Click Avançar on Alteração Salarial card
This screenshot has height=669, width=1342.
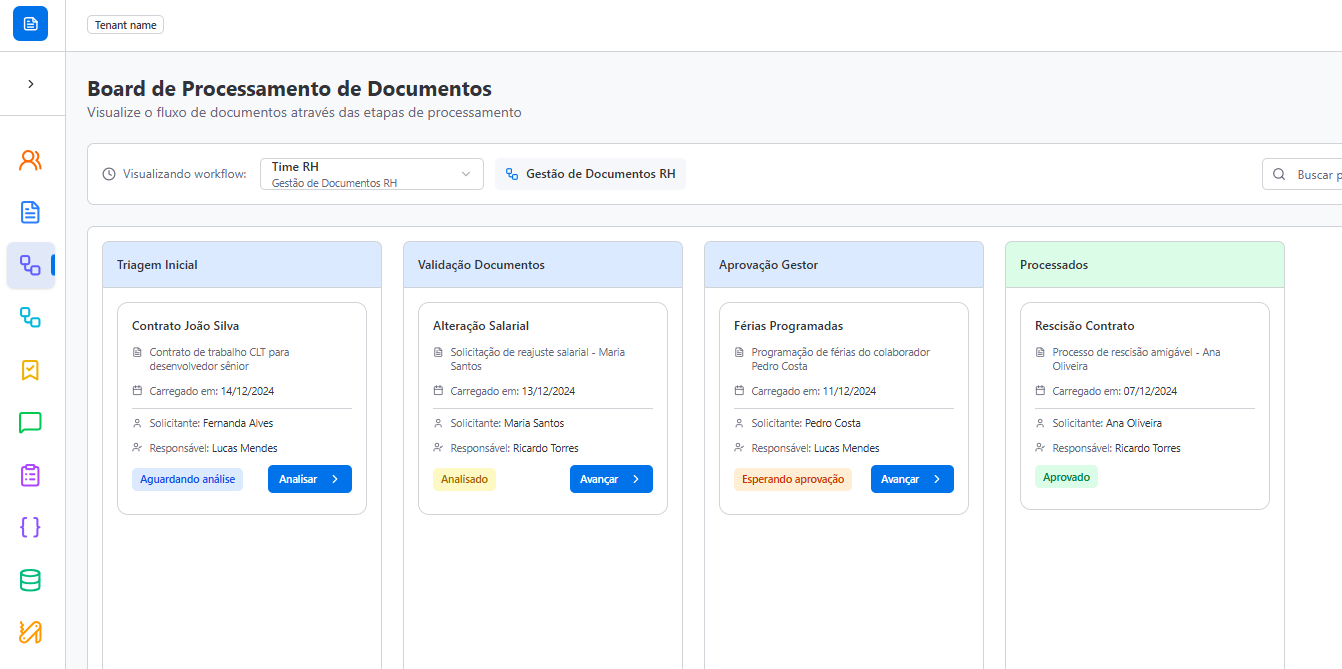click(x=610, y=479)
